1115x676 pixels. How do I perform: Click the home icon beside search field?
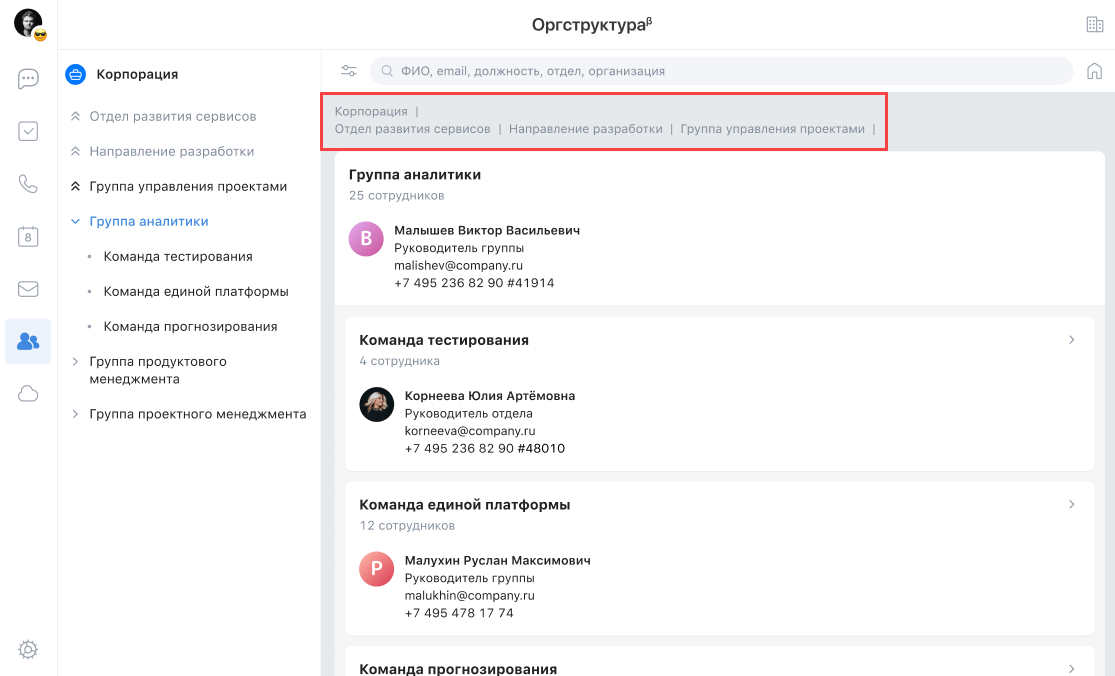tap(1094, 71)
